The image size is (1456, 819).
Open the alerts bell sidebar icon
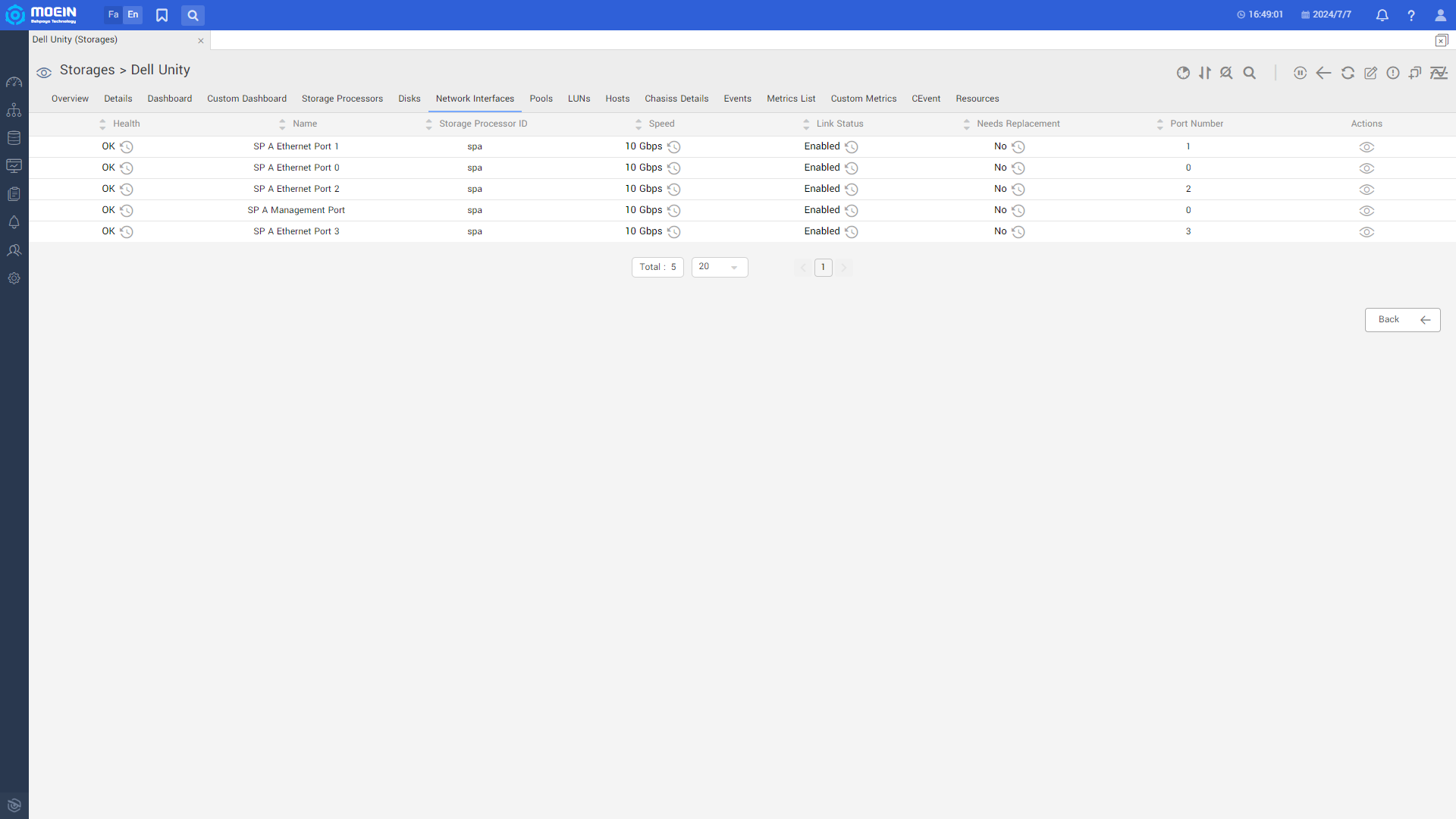click(x=14, y=222)
